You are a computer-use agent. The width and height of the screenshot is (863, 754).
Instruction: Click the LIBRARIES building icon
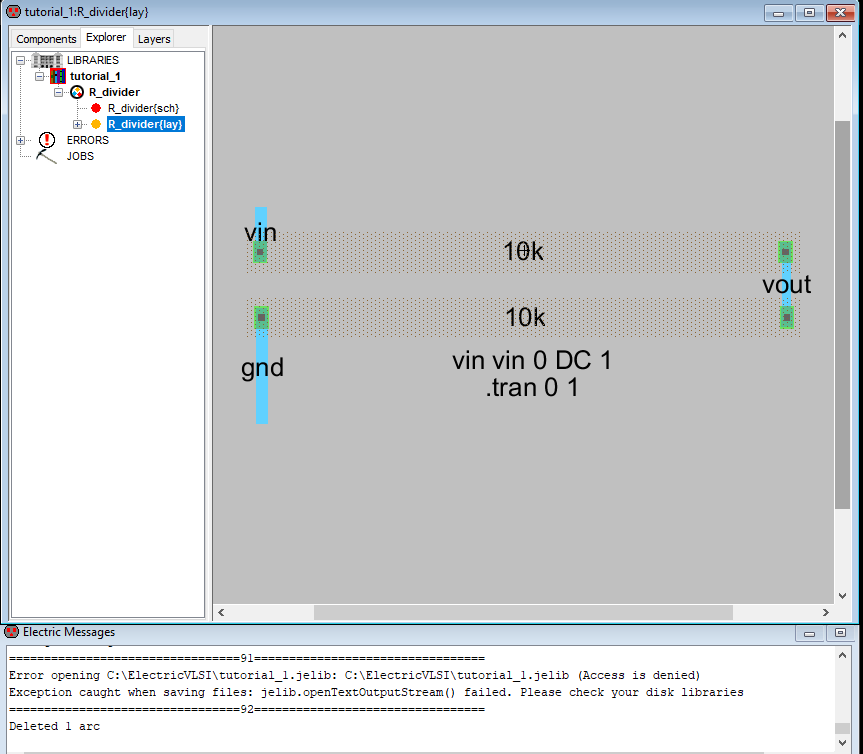coord(47,60)
